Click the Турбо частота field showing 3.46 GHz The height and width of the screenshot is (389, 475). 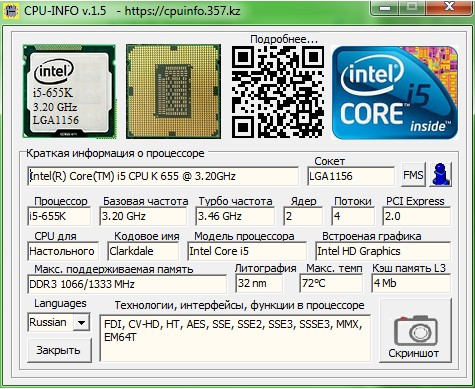tap(235, 216)
